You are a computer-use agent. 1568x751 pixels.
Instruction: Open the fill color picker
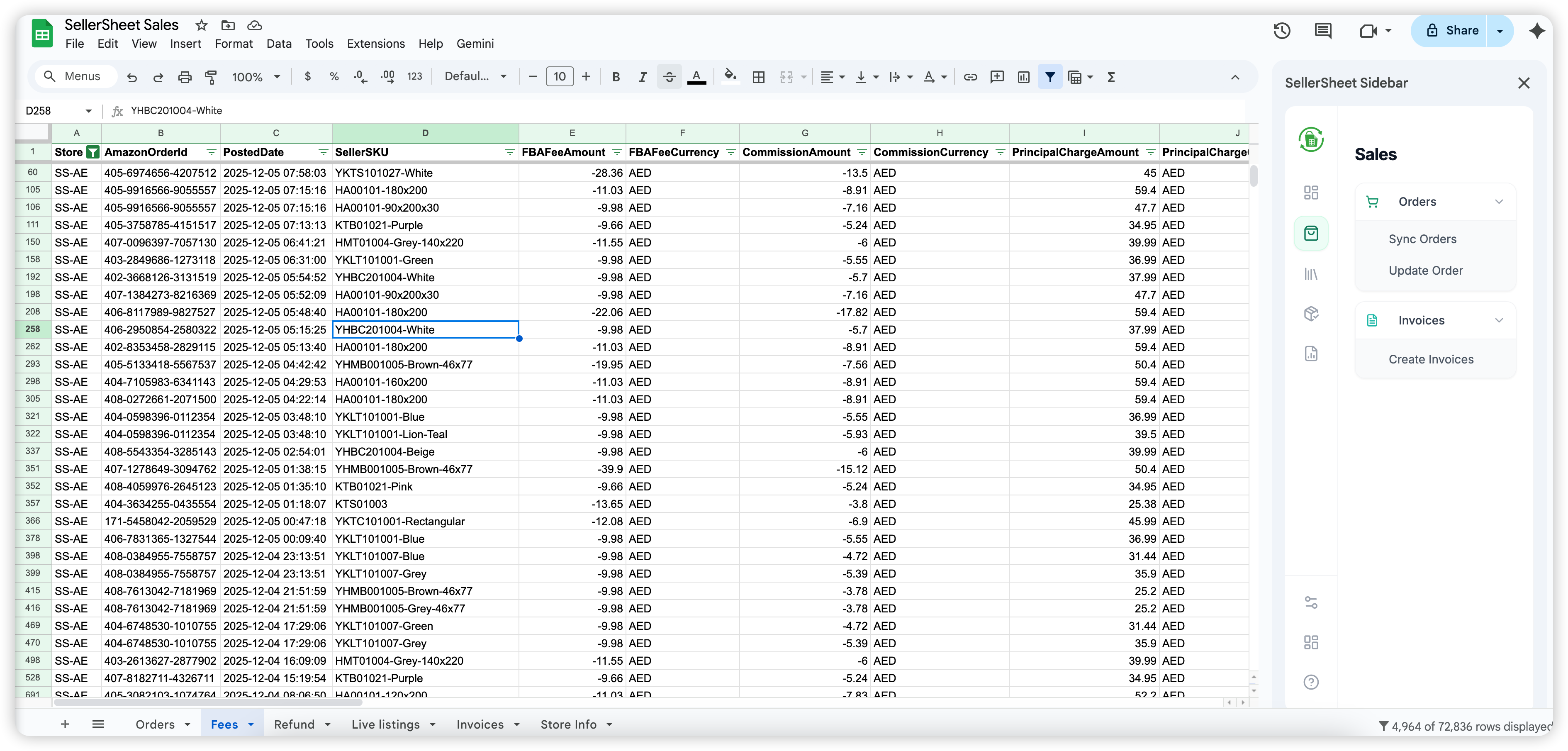coord(730,77)
